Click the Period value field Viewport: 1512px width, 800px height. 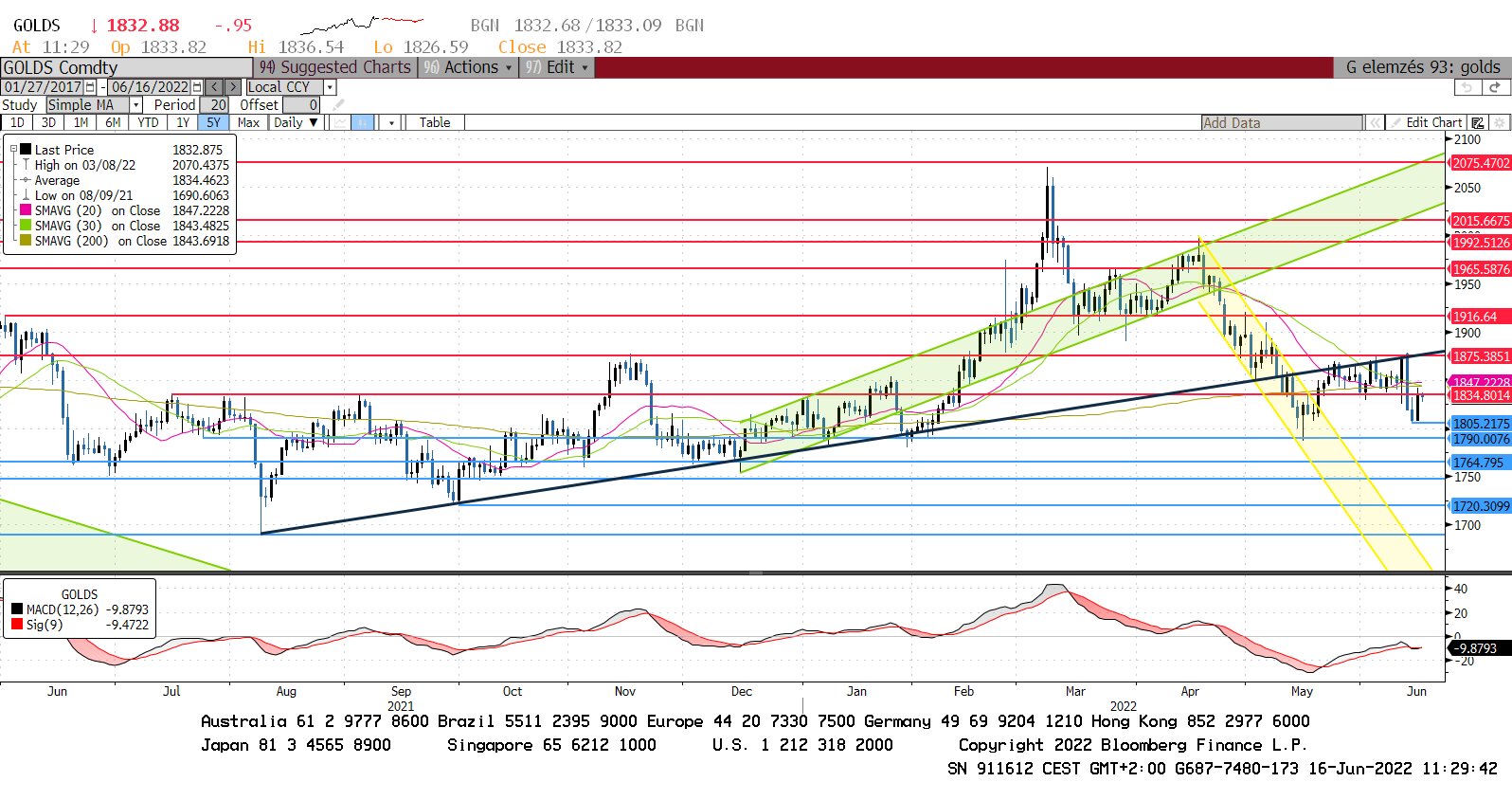tap(212, 105)
